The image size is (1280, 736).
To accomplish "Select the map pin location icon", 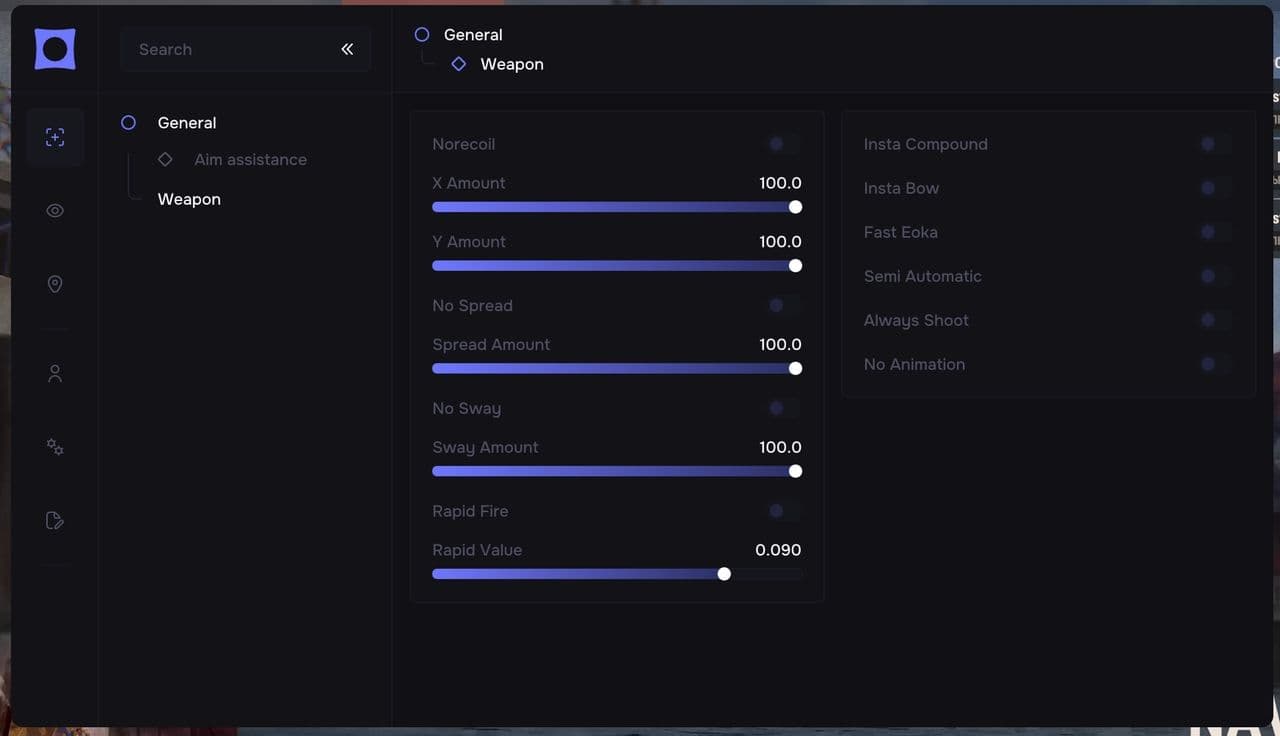I will (55, 284).
